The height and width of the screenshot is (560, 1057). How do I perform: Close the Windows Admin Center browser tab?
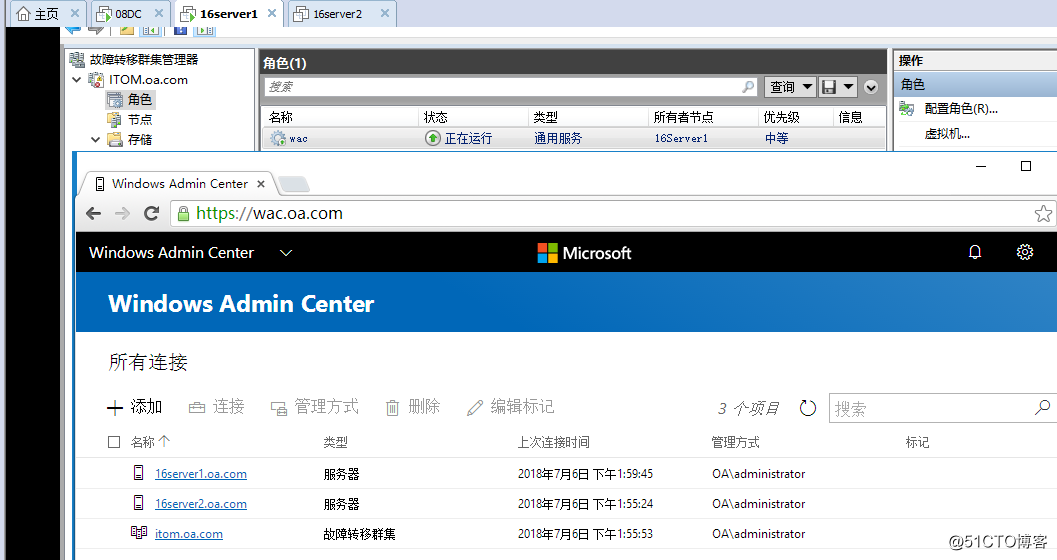coord(261,184)
